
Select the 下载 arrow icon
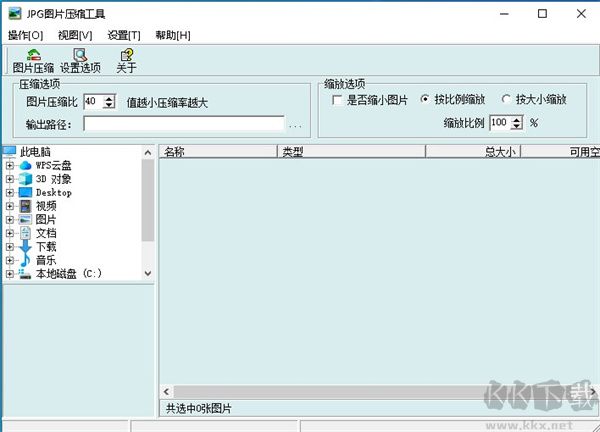tap(25, 247)
